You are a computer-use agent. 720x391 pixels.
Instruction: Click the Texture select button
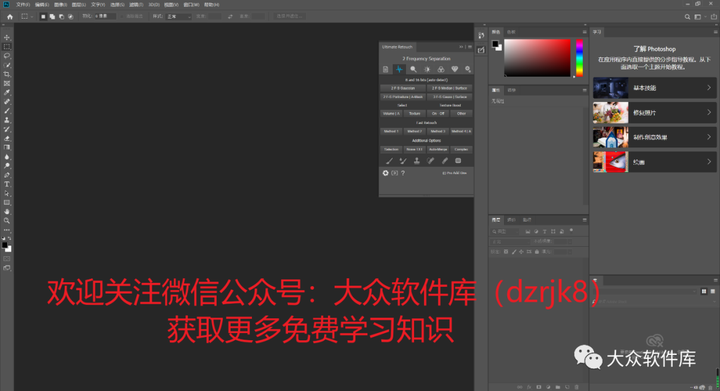pyautogui.click(x=415, y=113)
